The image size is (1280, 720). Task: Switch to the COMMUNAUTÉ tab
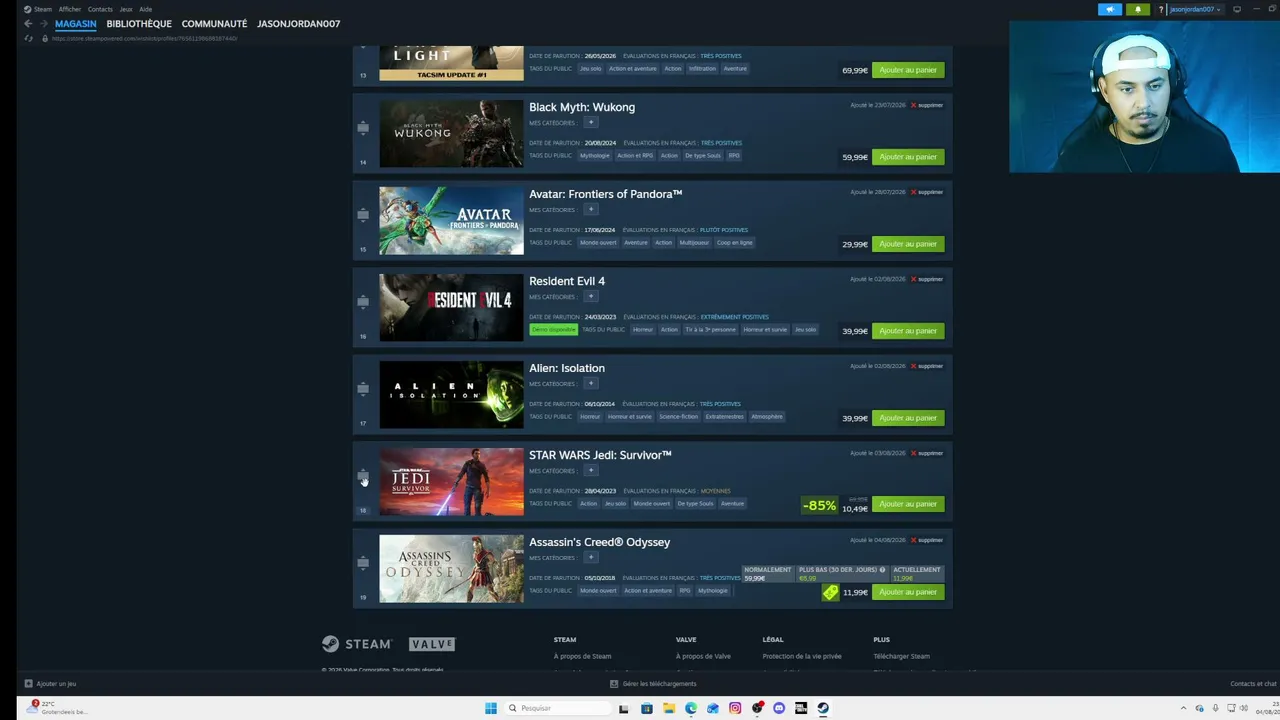214,23
